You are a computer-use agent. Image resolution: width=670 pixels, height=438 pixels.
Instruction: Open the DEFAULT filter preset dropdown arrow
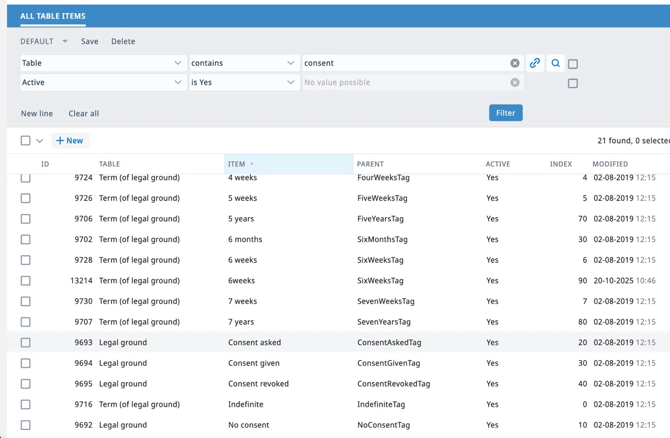coord(65,42)
